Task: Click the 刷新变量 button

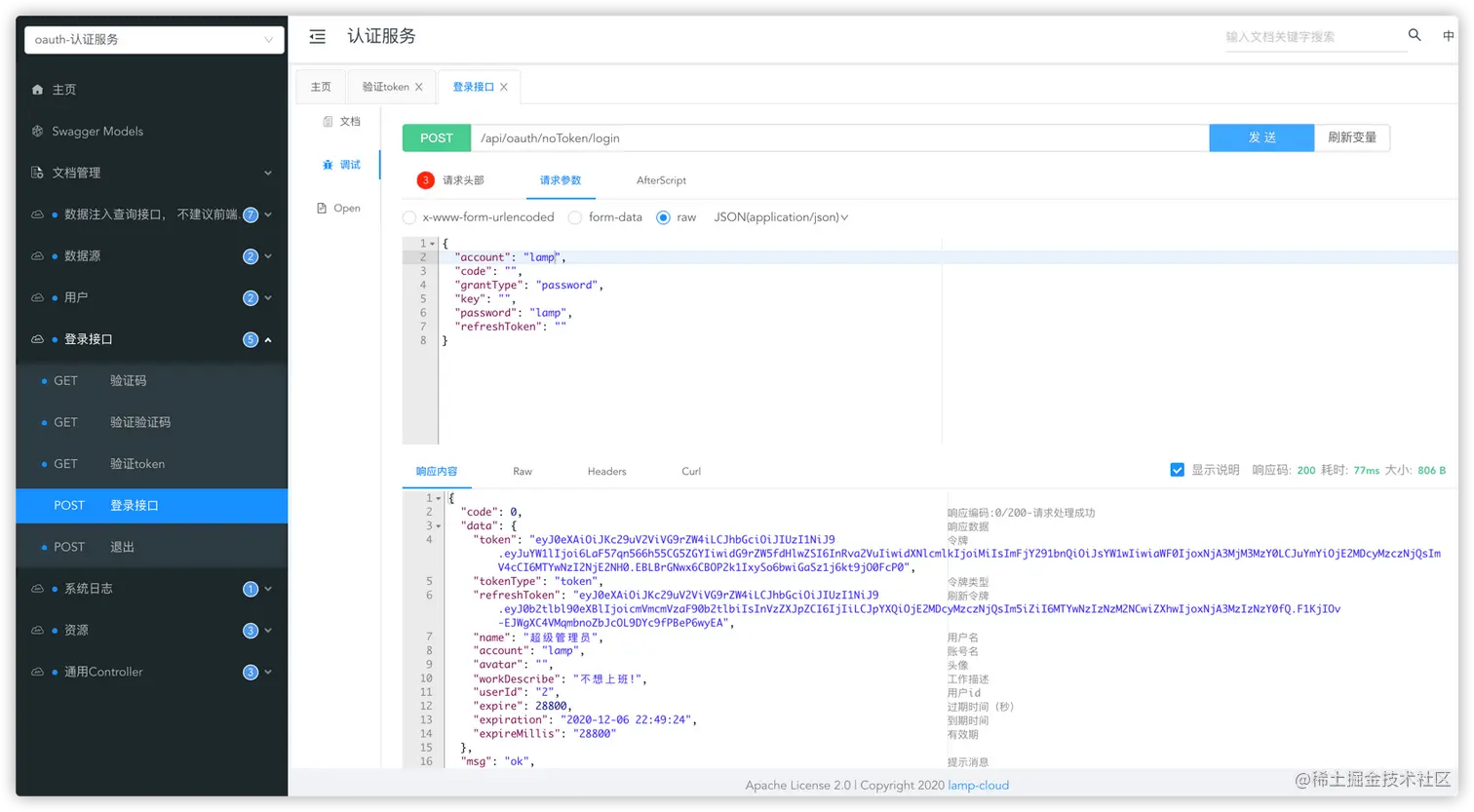Action: pyautogui.click(x=1352, y=137)
